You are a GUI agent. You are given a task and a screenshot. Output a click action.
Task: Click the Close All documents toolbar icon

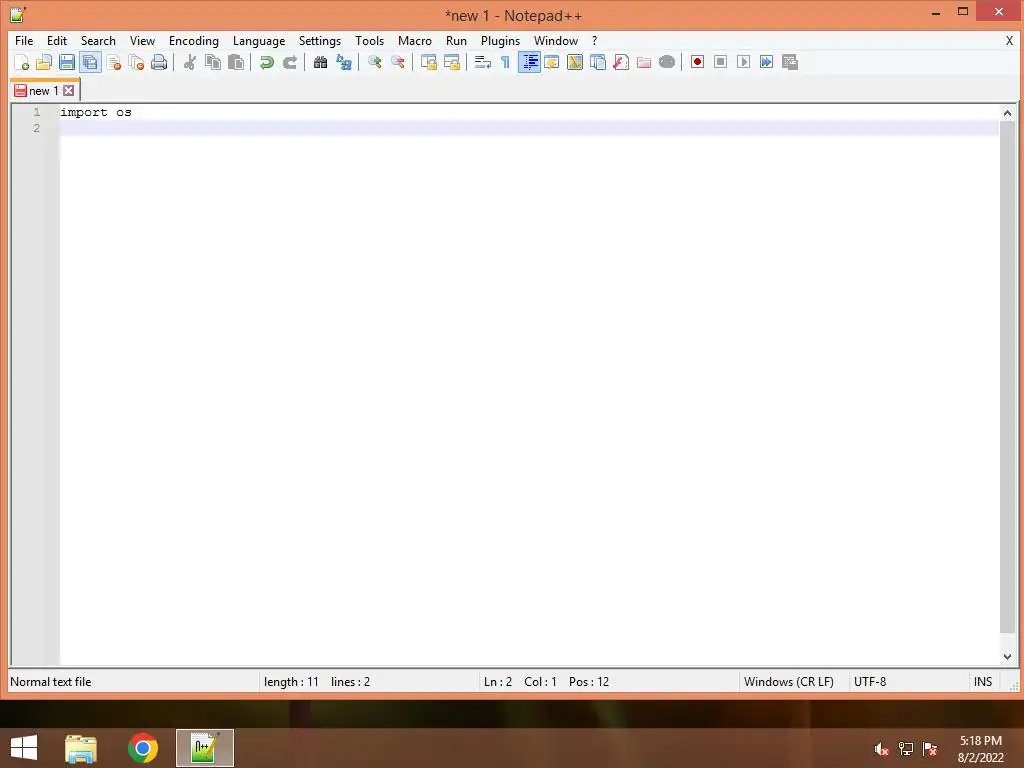136,62
